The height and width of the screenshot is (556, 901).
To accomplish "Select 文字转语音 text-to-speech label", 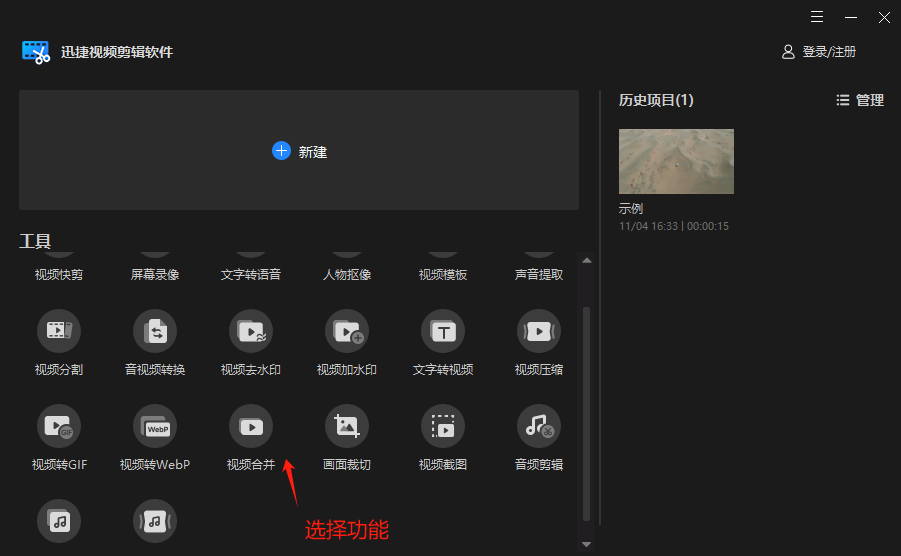I will [251, 275].
